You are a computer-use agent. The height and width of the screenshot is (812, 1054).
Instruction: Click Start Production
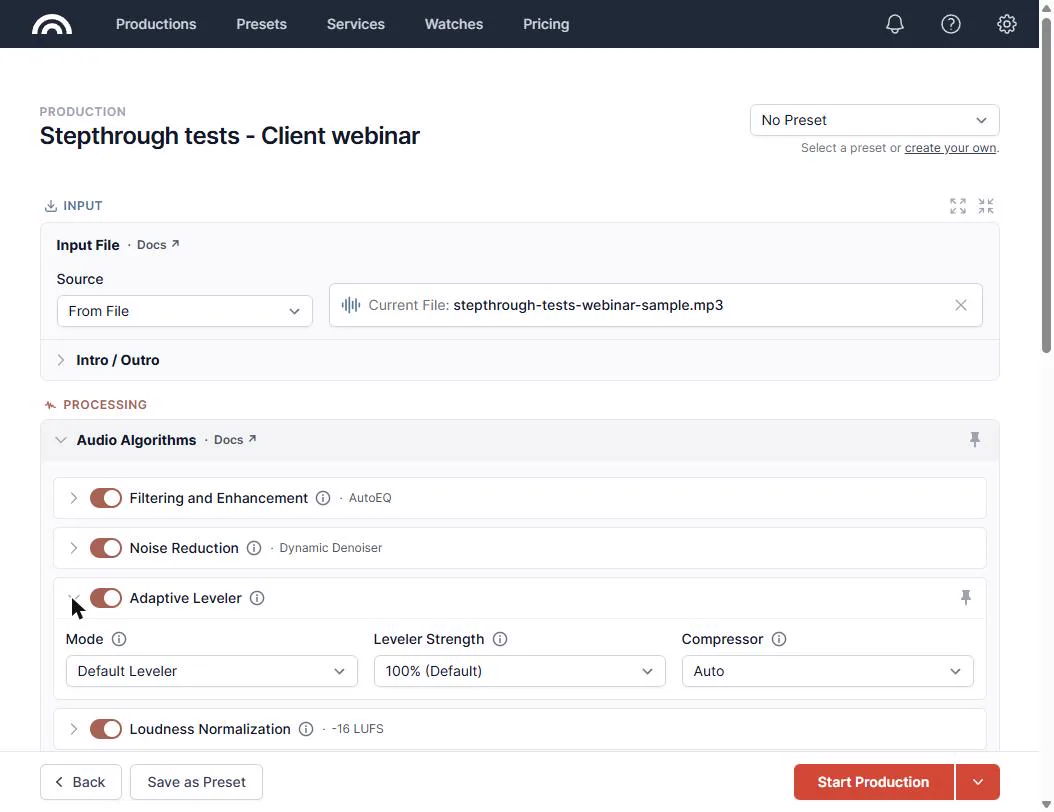873,782
